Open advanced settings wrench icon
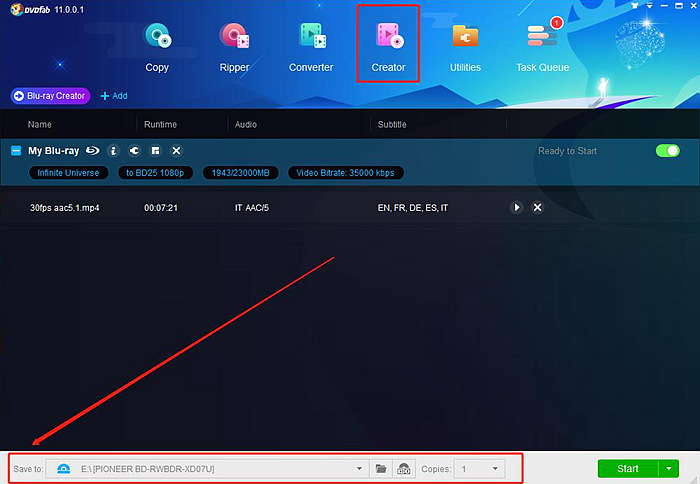Screen dimensions: 700x484 point(134,151)
